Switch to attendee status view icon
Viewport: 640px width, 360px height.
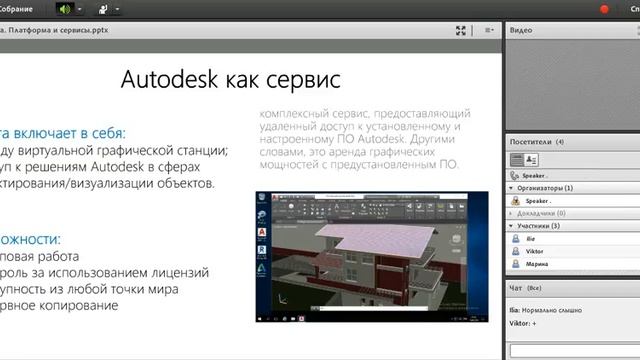click(531, 160)
